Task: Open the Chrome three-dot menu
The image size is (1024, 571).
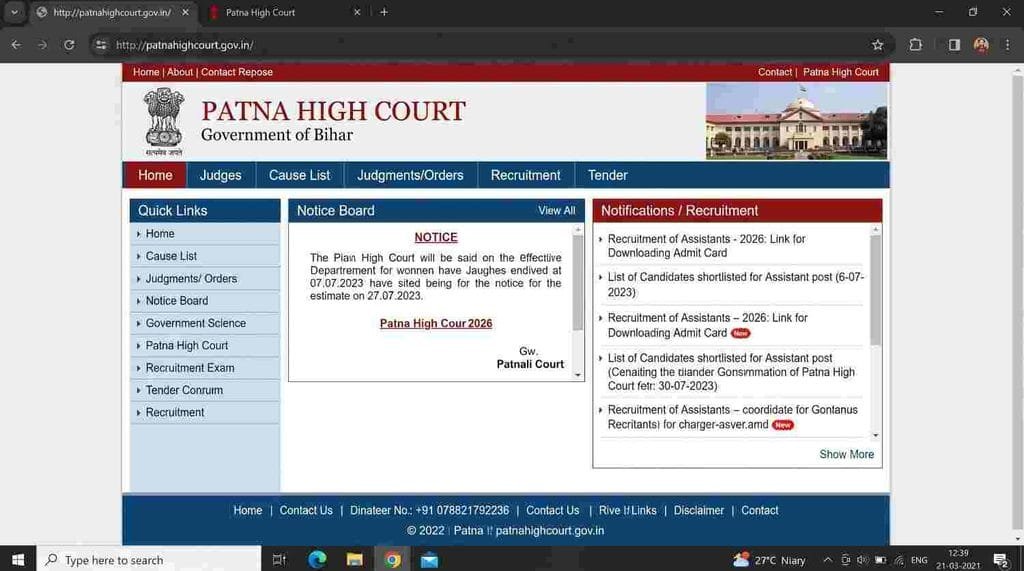Action: (1007, 45)
